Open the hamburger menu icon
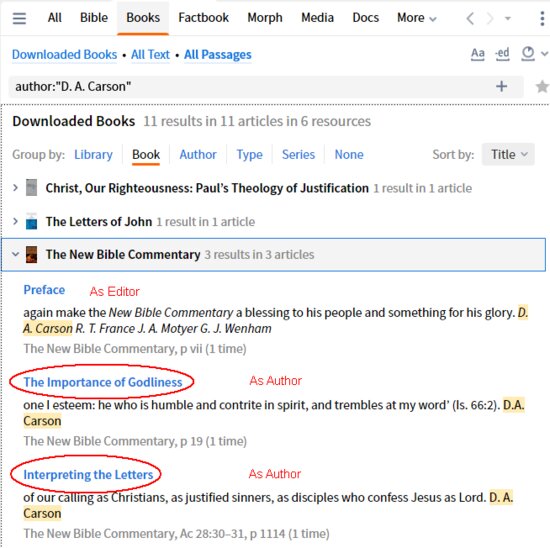 [19, 18]
